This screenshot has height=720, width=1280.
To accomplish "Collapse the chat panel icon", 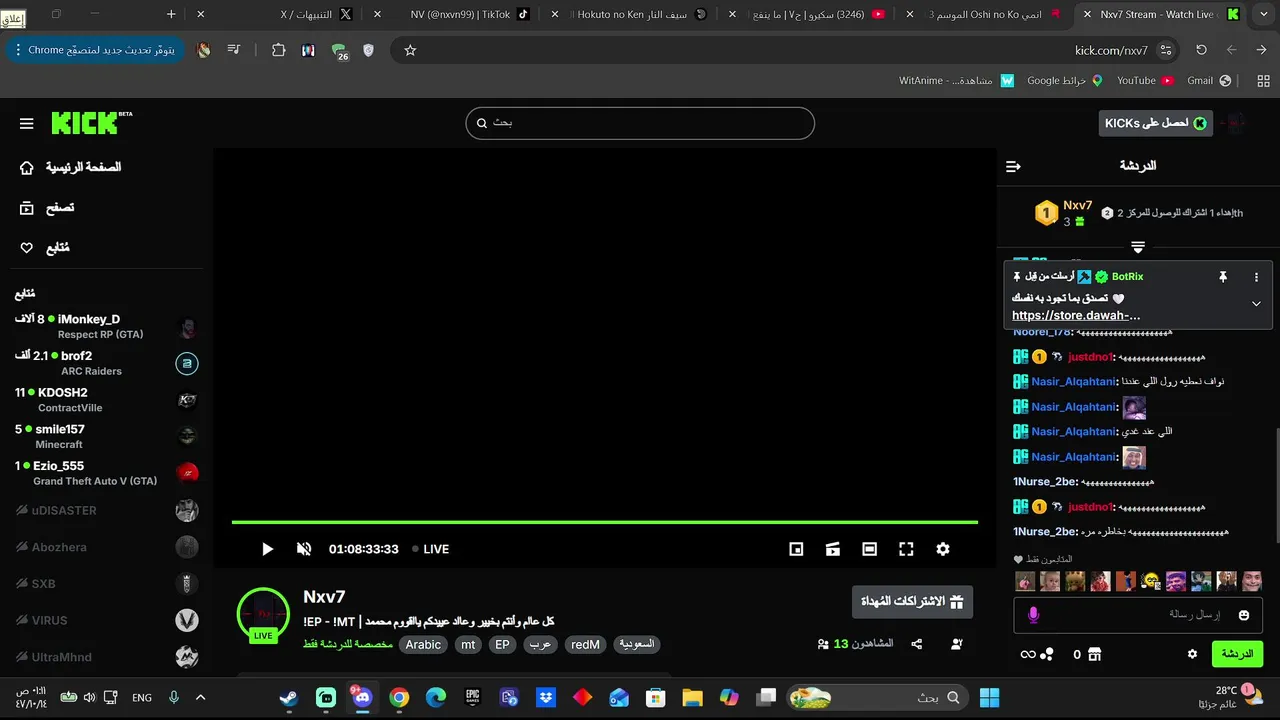I will [x=1013, y=166].
